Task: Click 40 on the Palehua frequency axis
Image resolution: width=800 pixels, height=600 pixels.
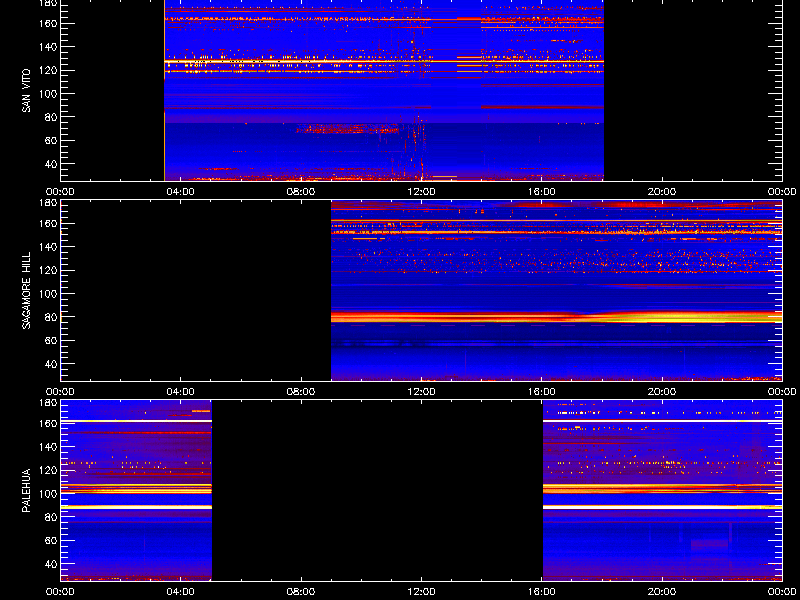Action: tap(51, 564)
